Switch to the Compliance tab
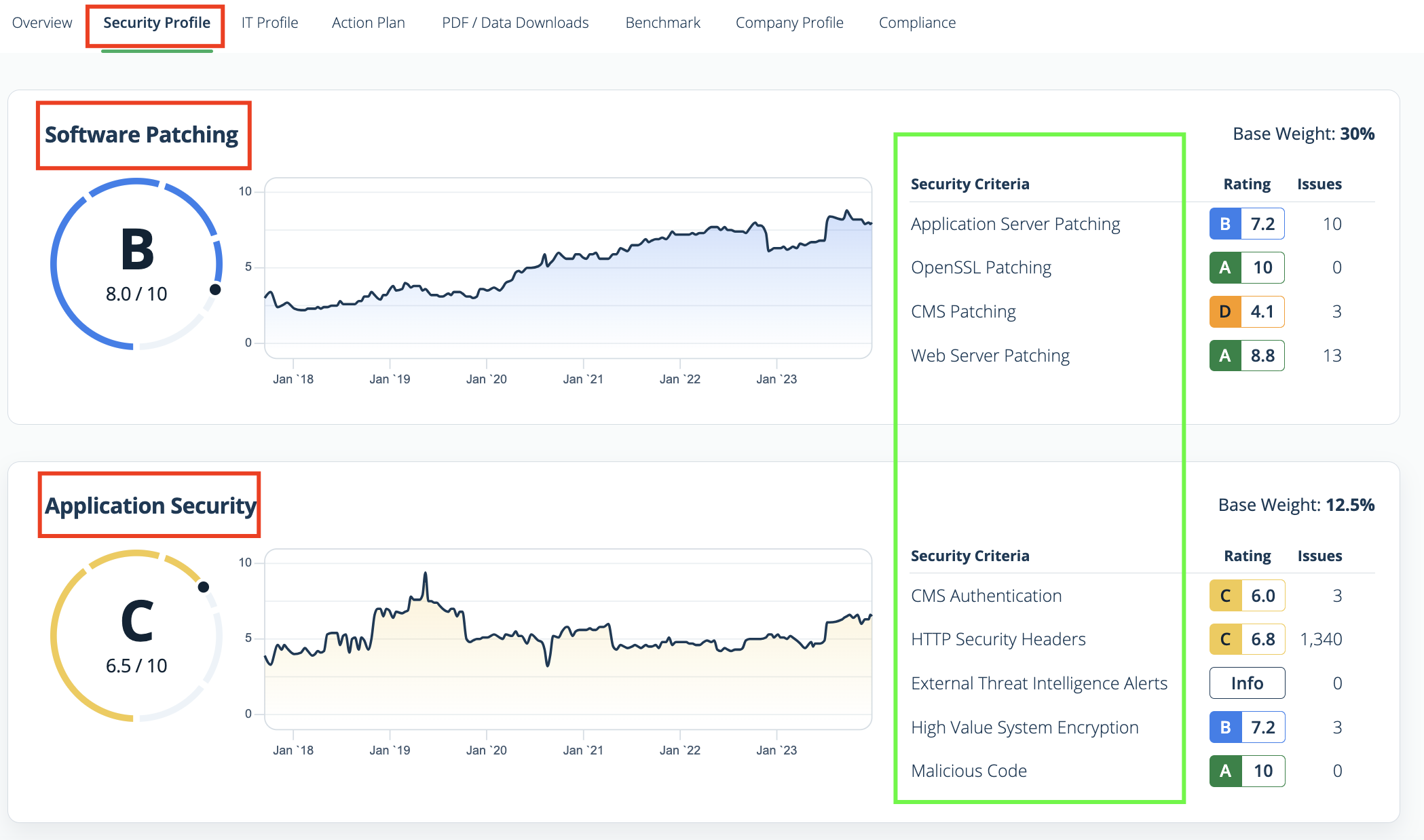 [917, 22]
